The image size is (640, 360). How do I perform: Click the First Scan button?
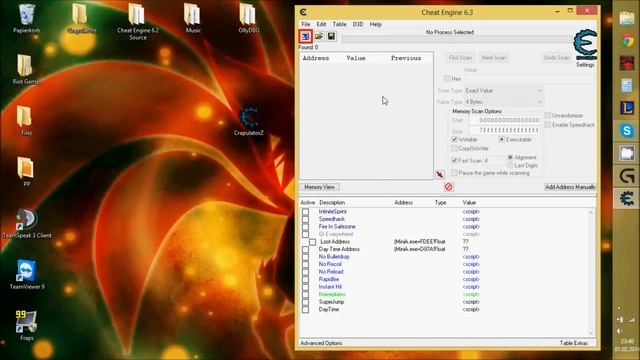[460, 58]
